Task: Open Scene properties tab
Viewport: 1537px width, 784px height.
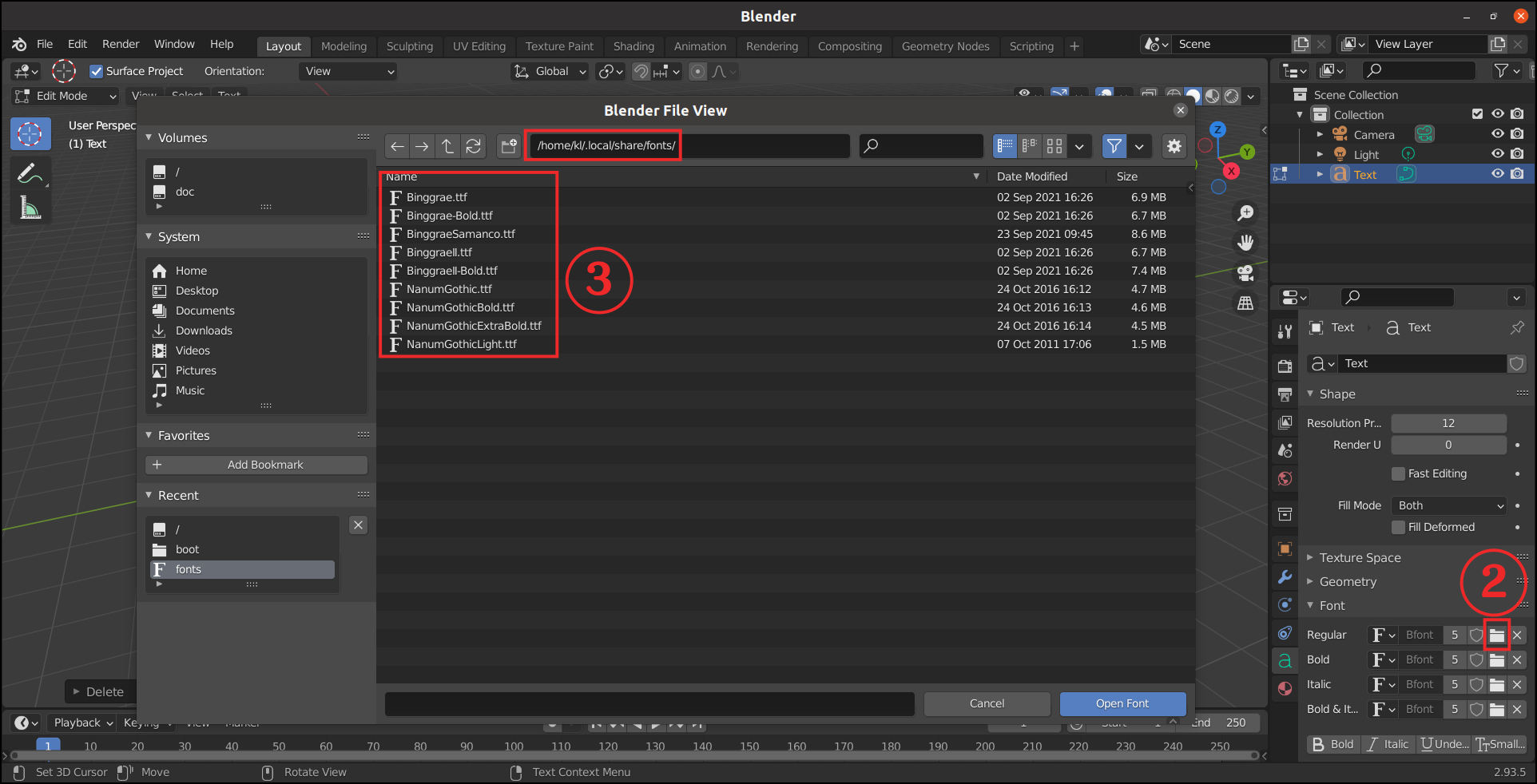Action: tap(1285, 450)
